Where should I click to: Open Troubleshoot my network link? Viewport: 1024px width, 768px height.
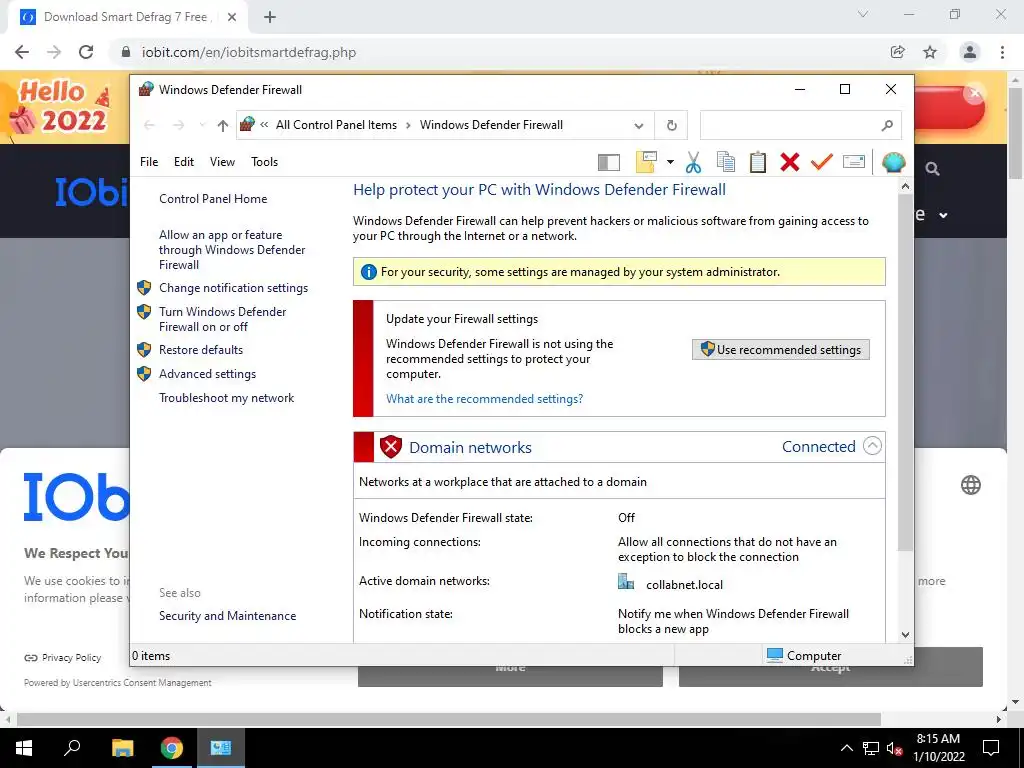(x=226, y=398)
